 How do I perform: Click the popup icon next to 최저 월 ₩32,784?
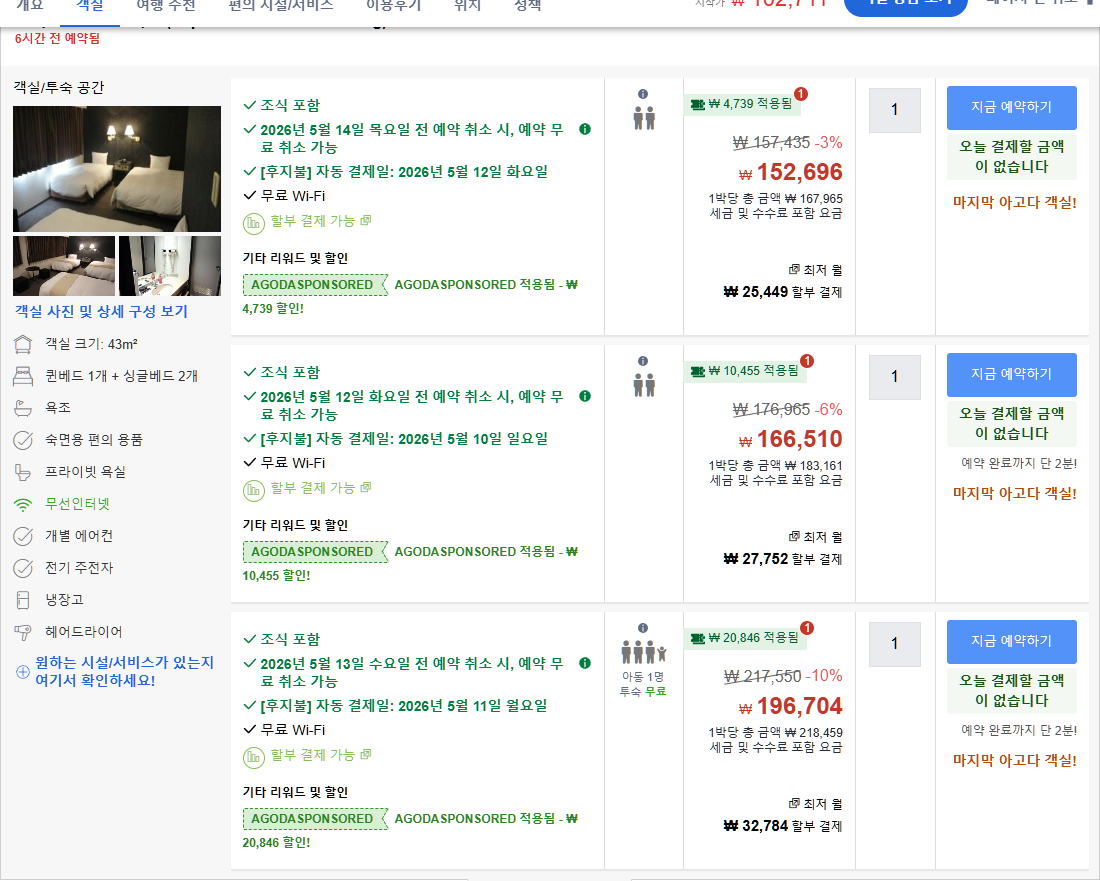coord(794,803)
